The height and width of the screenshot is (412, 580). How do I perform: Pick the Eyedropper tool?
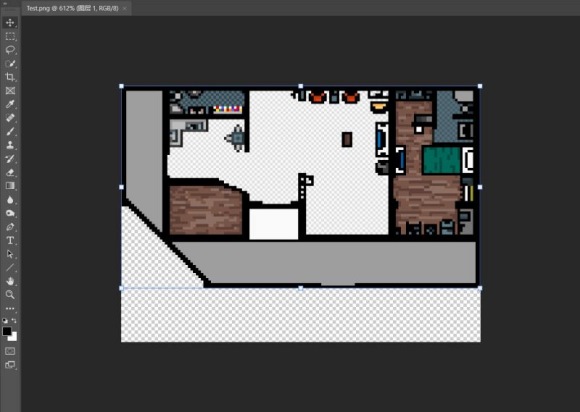coord(10,104)
